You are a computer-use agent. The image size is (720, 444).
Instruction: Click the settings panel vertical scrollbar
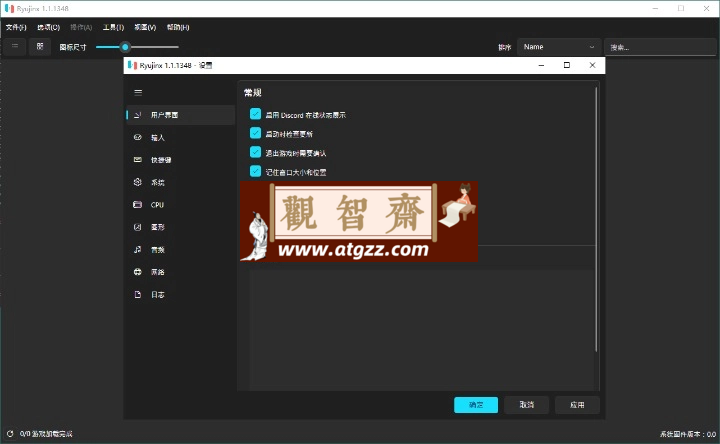point(596,219)
